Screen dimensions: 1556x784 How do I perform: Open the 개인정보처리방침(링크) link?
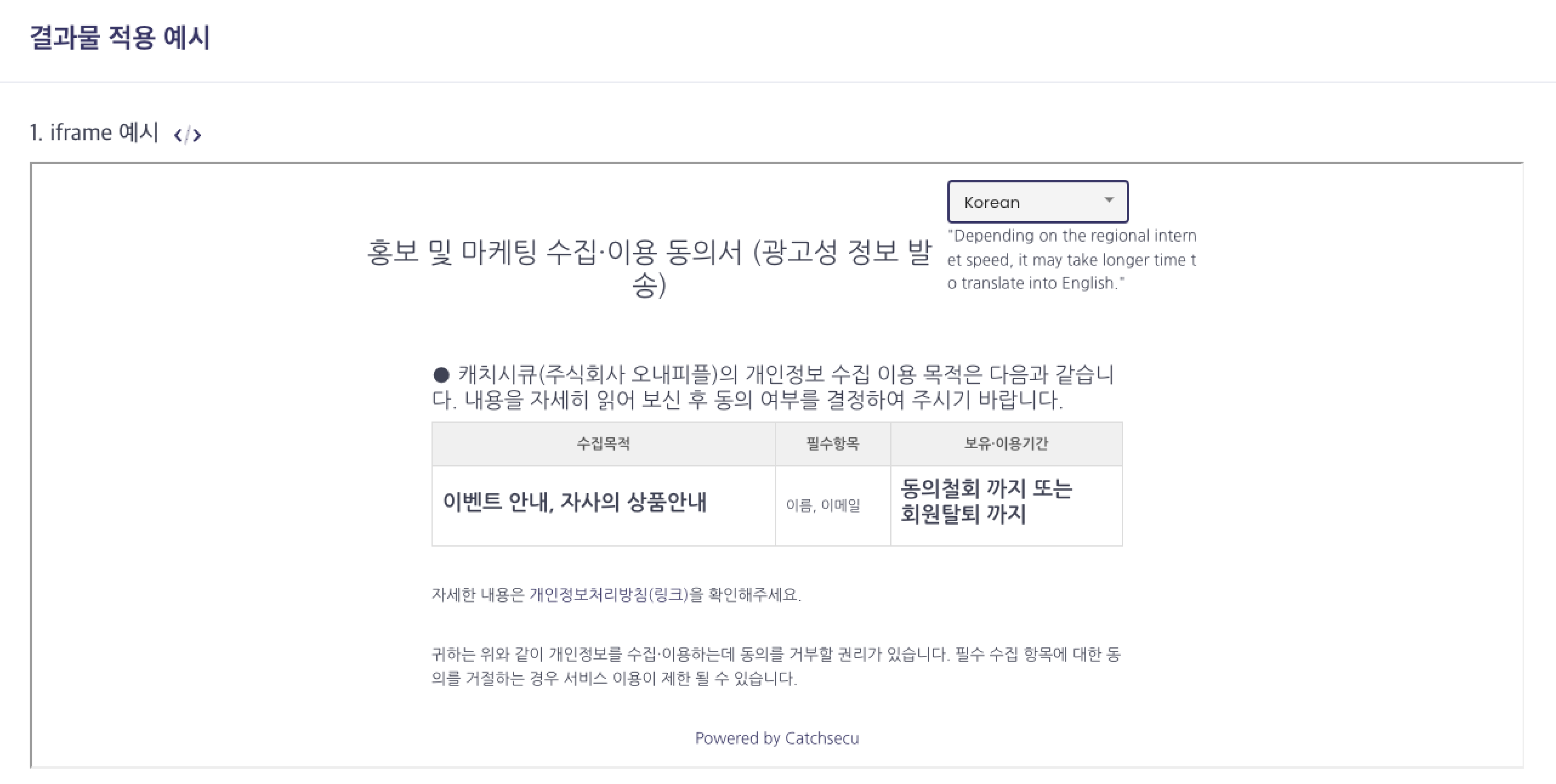tap(609, 594)
